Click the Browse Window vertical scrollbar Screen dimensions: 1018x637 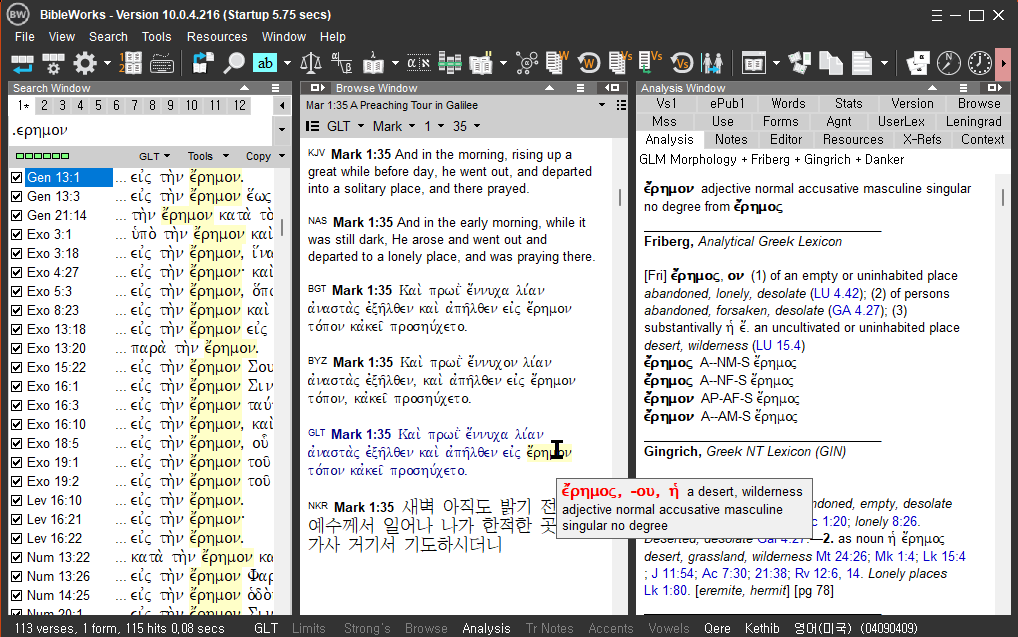[x=620, y=377]
